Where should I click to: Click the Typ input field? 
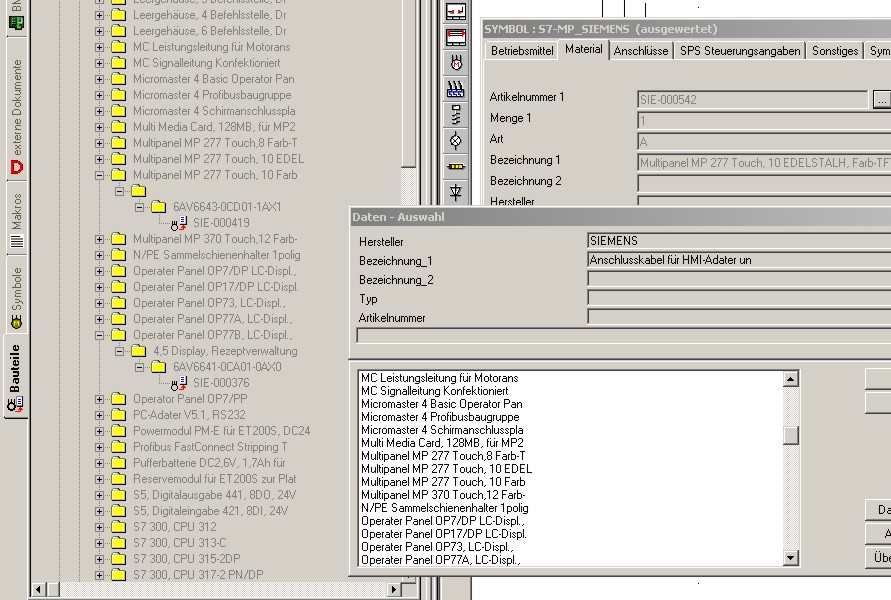pos(739,298)
